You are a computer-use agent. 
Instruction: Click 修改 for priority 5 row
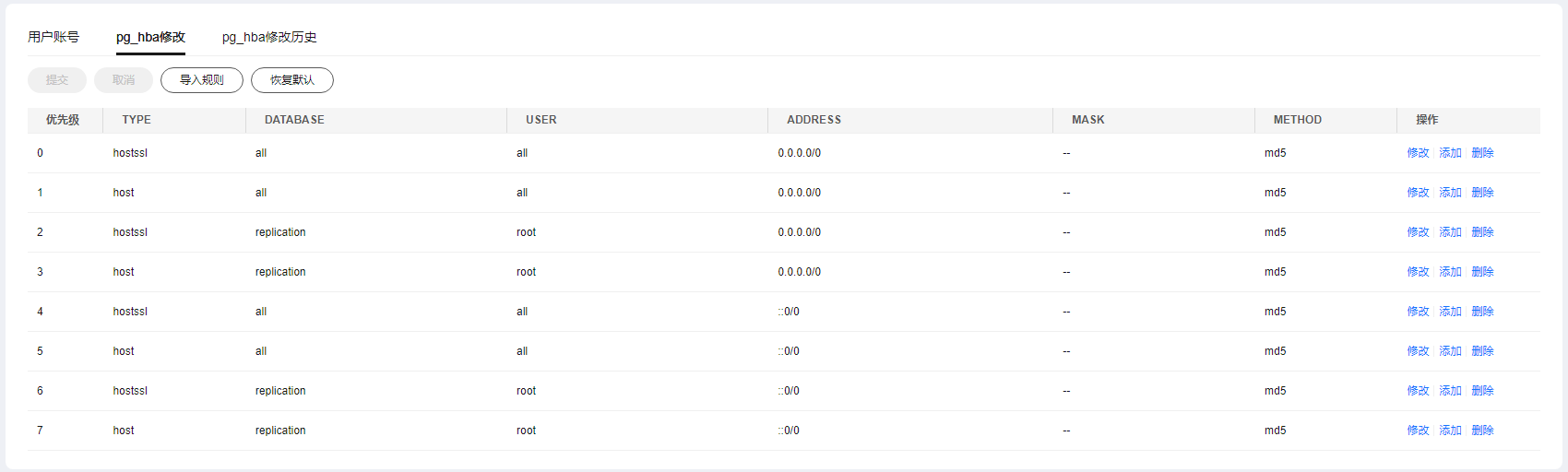point(1418,351)
